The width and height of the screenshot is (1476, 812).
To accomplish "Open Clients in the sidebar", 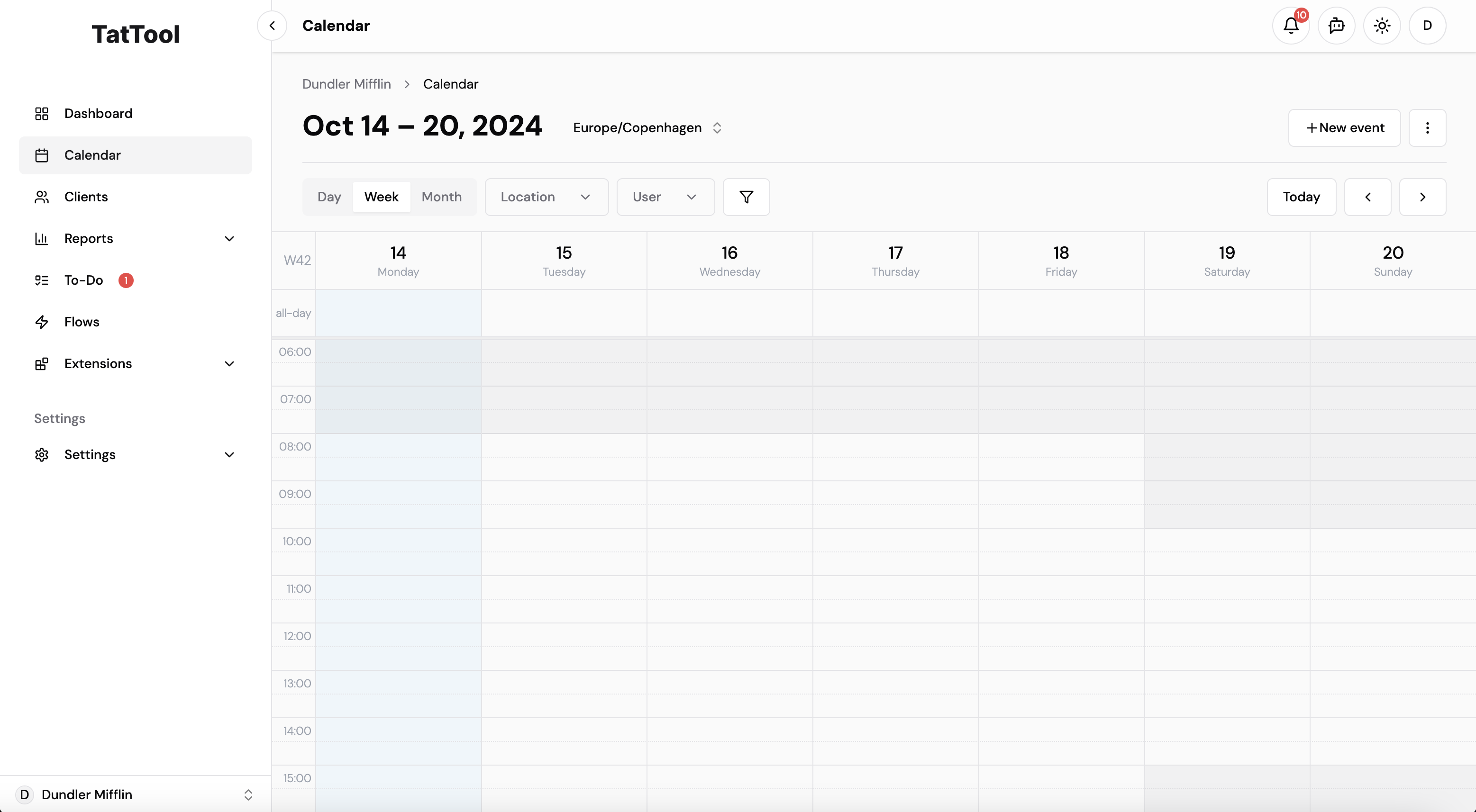I will tap(136, 197).
